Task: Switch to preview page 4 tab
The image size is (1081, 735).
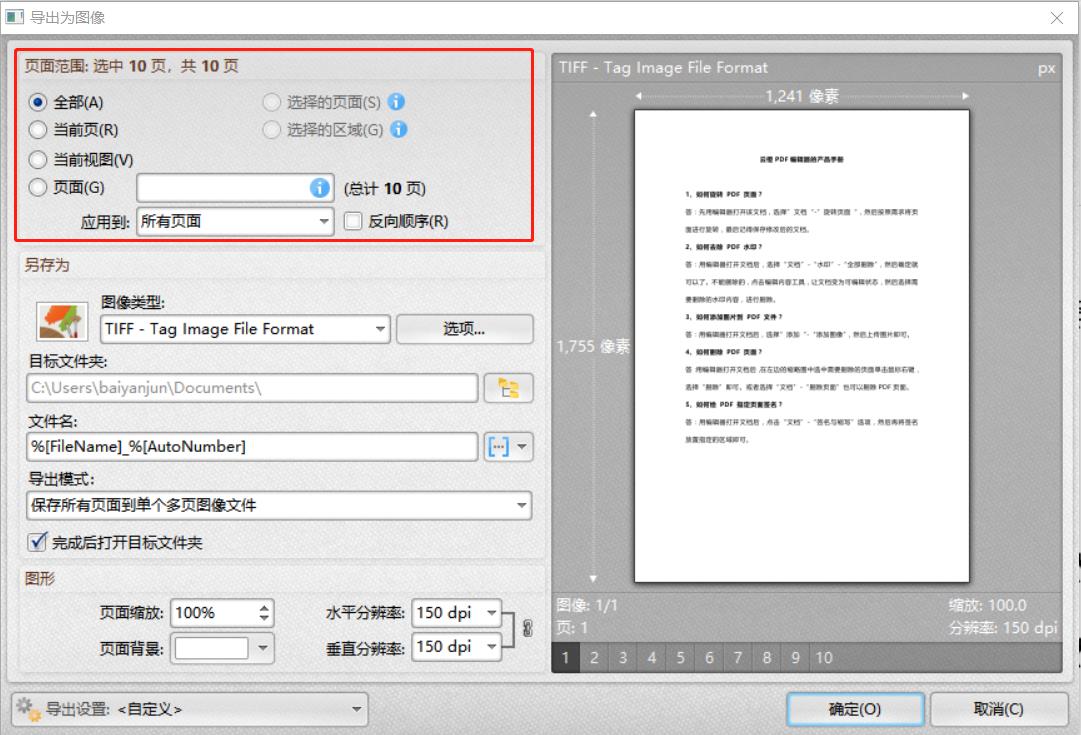Action: click(651, 658)
